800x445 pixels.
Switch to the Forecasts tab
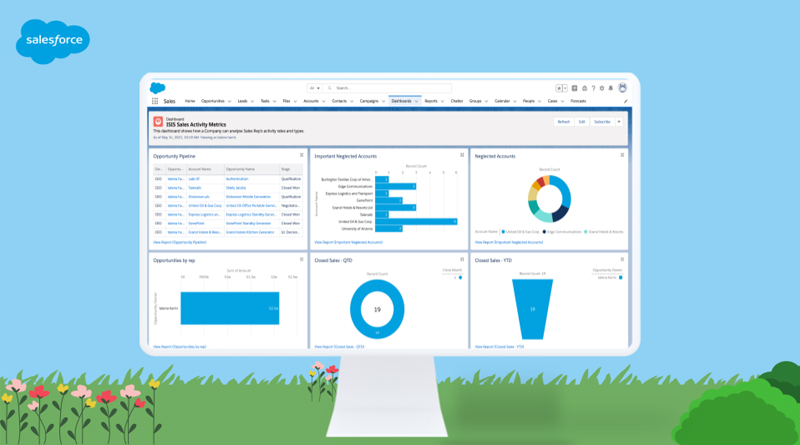click(x=578, y=101)
